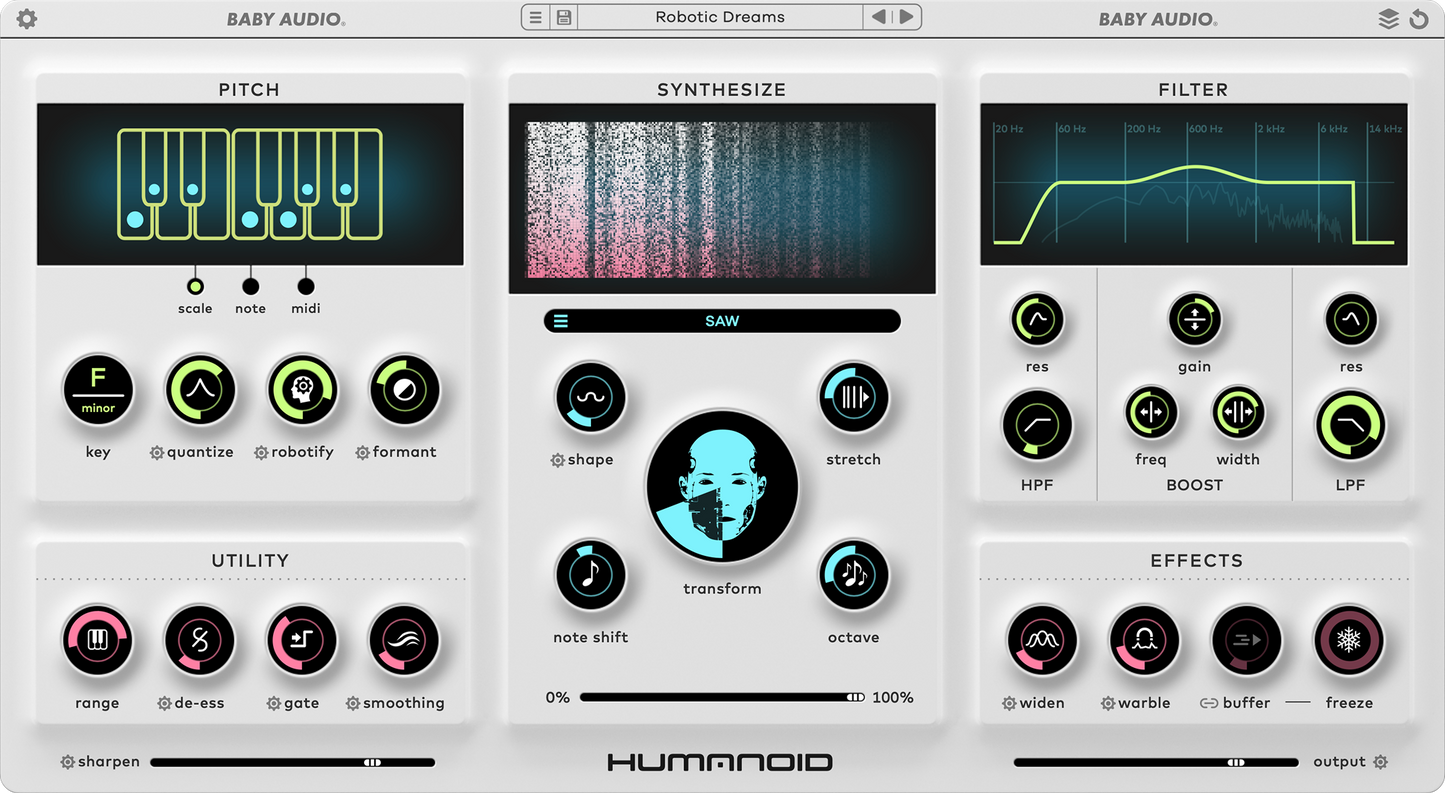Select the note shift knob
Image resolution: width=1445 pixels, height=793 pixels.
pos(590,574)
